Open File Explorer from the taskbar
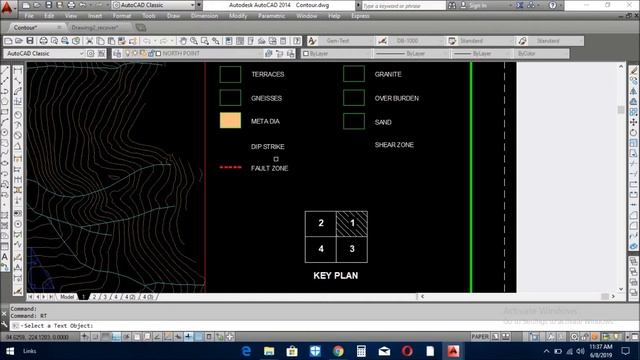 (269, 351)
